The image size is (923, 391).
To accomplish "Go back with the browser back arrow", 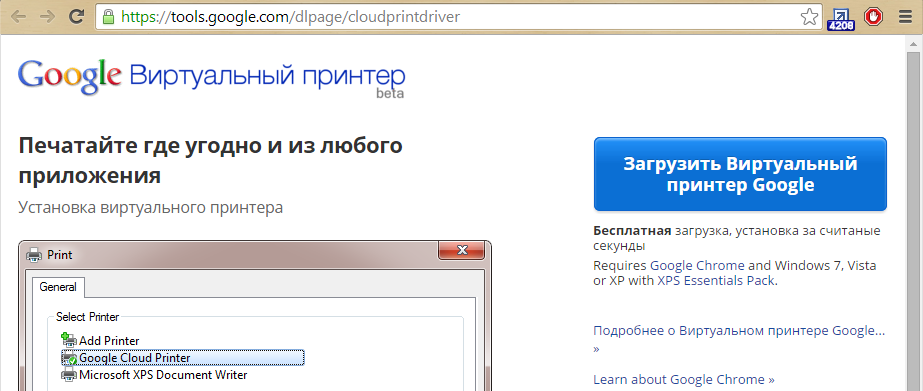I will 18,16.
